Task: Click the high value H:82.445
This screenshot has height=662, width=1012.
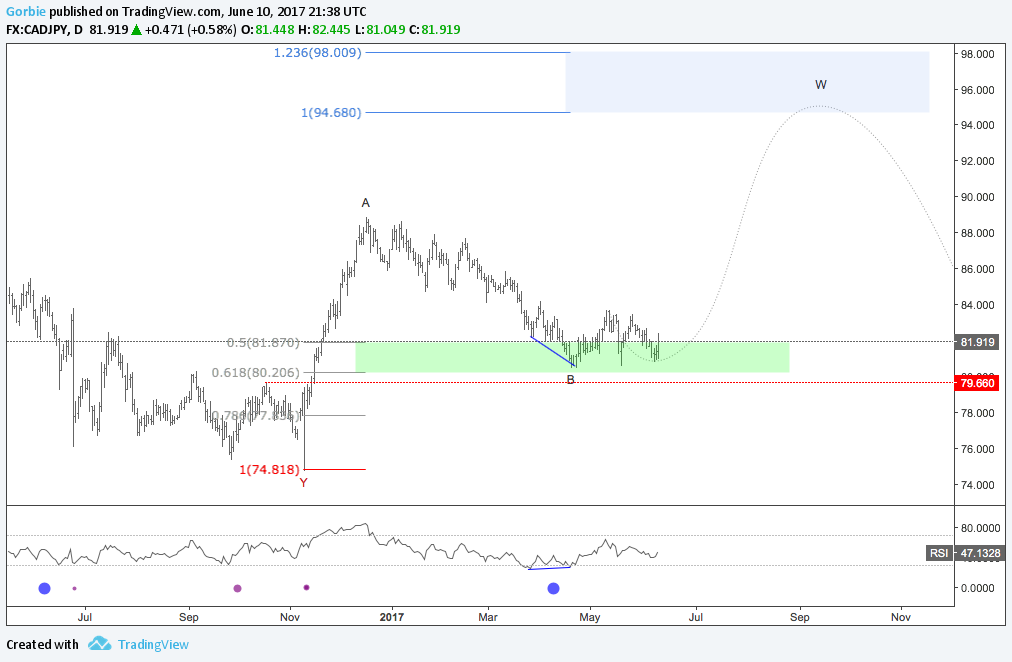Action: (323, 30)
